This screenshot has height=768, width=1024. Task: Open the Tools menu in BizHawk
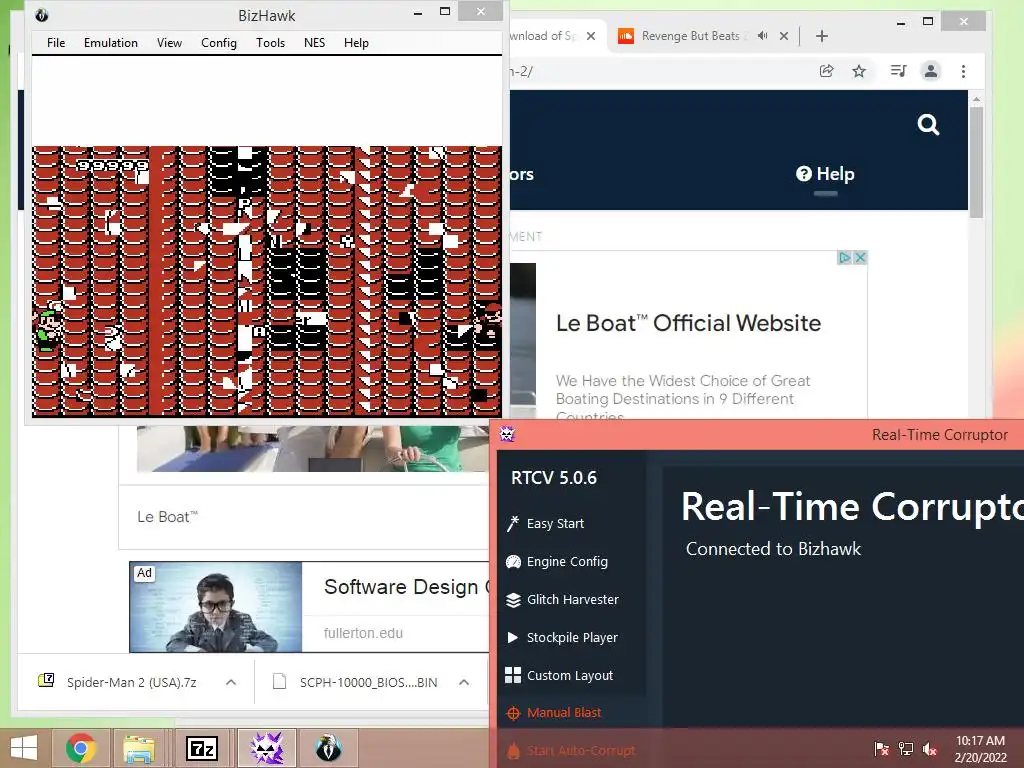pyautogui.click(x=270, y=42)
